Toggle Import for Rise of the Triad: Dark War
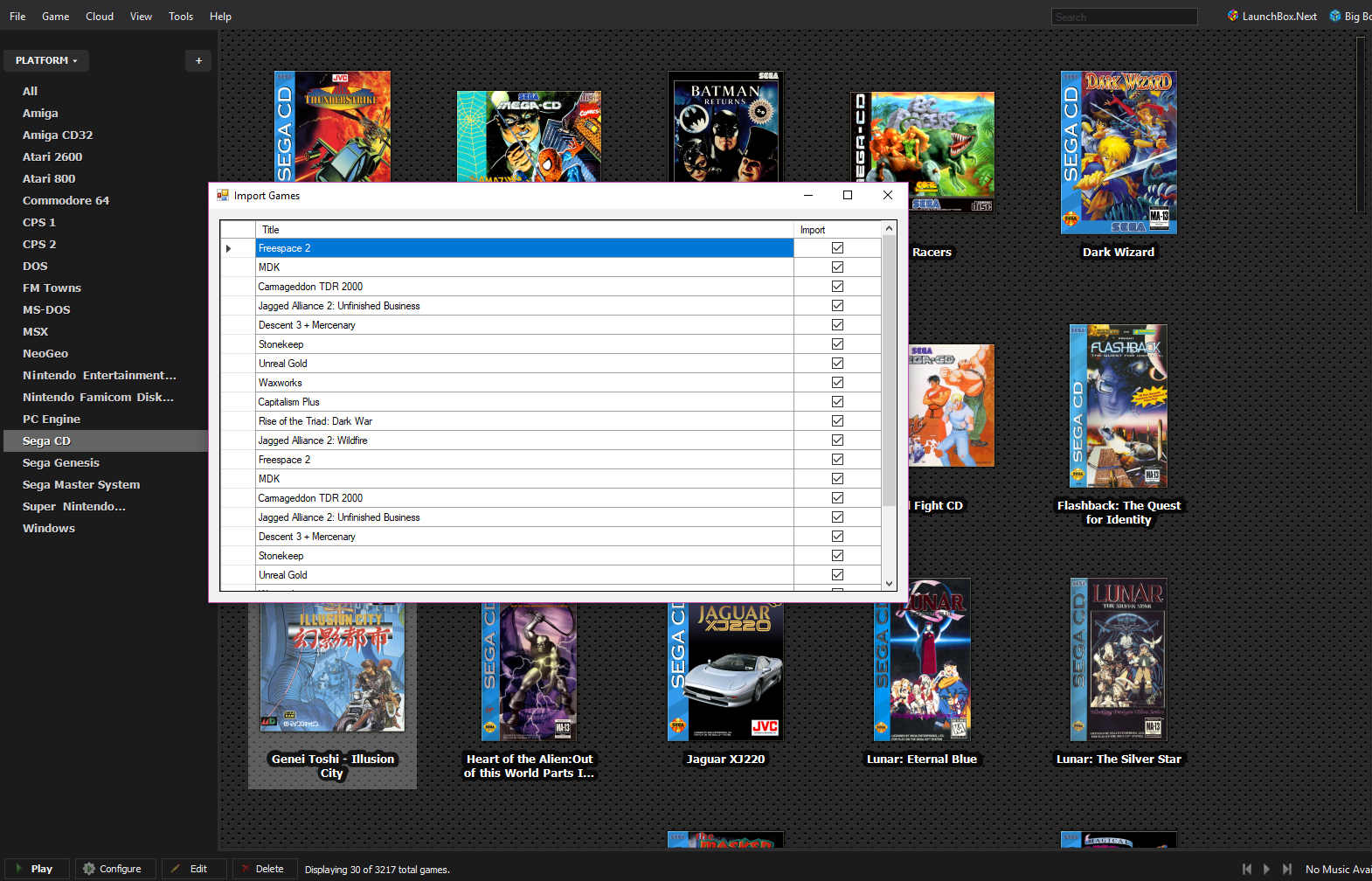Viewport: 1372px width, 881px height. 837,421
